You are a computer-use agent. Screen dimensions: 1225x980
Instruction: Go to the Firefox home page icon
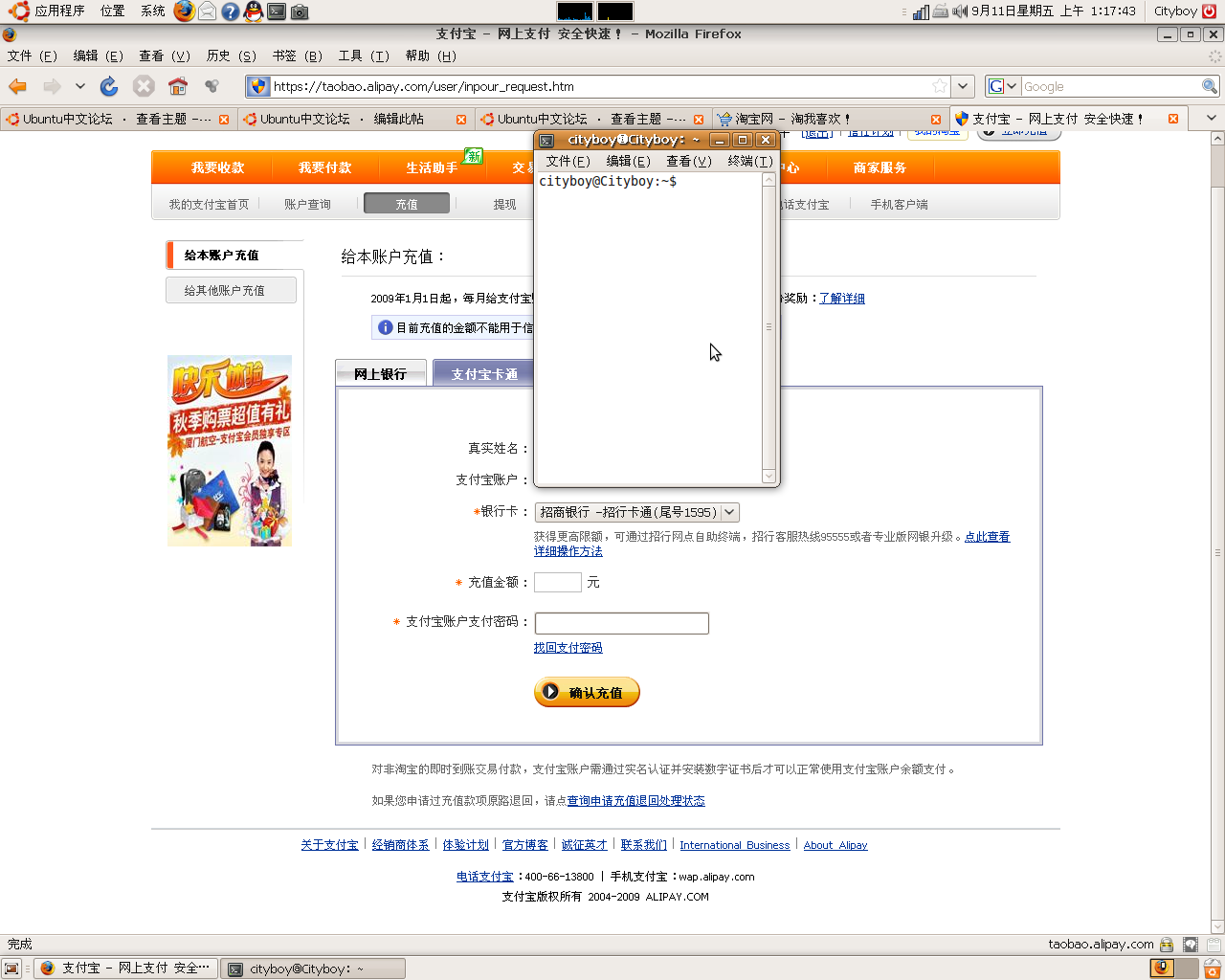178,86
